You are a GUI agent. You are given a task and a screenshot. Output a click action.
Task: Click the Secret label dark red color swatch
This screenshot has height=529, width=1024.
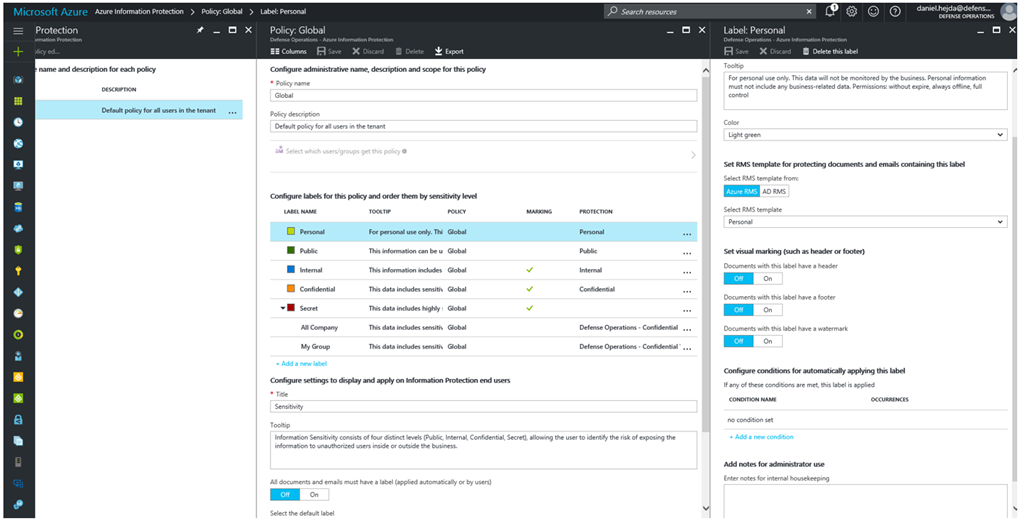(291, 308)
